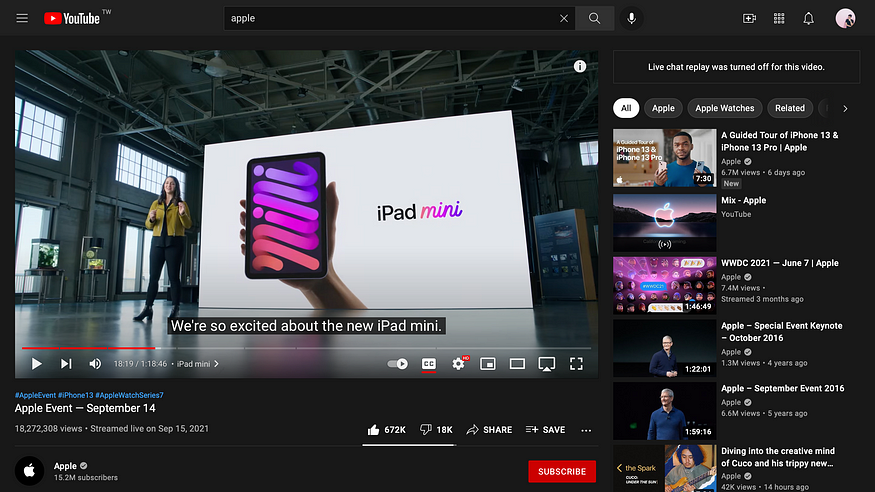Image resolution: width=875 pixels, height=492 pixels.
Task: Toggle closed captions off
Action: click(429, 364)
